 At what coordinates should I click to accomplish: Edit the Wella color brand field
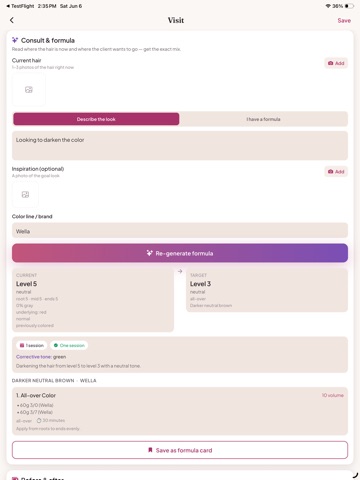click(180, 231)
